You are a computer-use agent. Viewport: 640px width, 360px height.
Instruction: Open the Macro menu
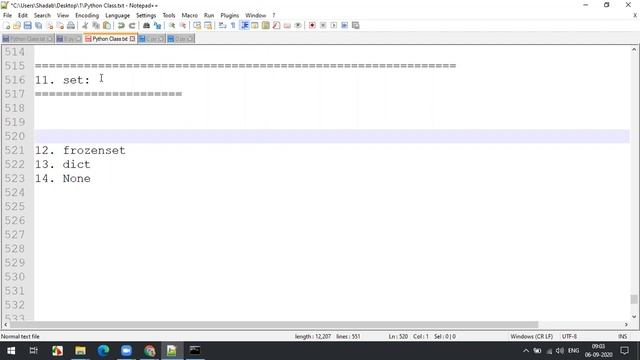pos(189,15)
